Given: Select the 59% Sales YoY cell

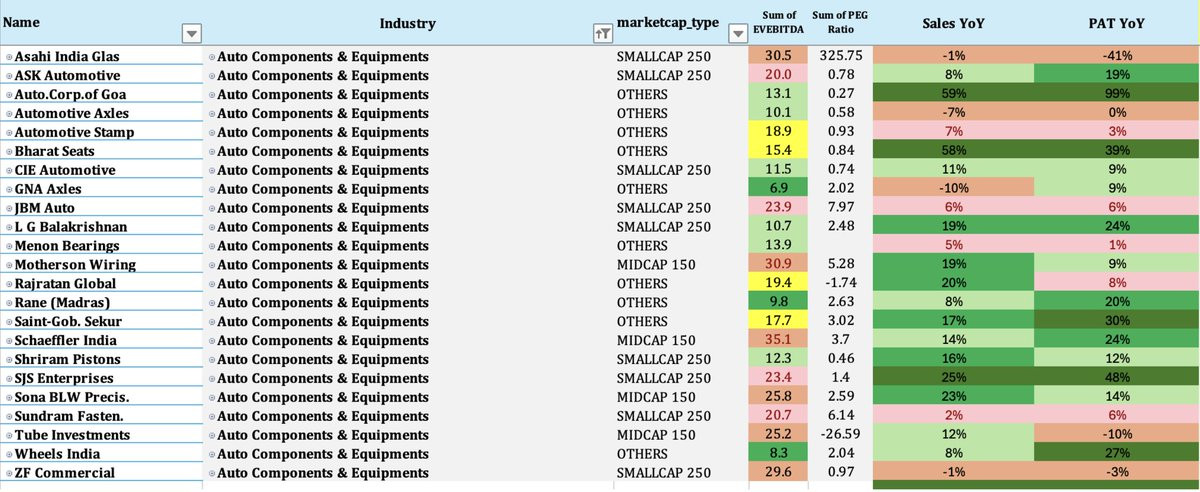Looking at the screenshot, I should pyautogui.click(x=953, y=95).
